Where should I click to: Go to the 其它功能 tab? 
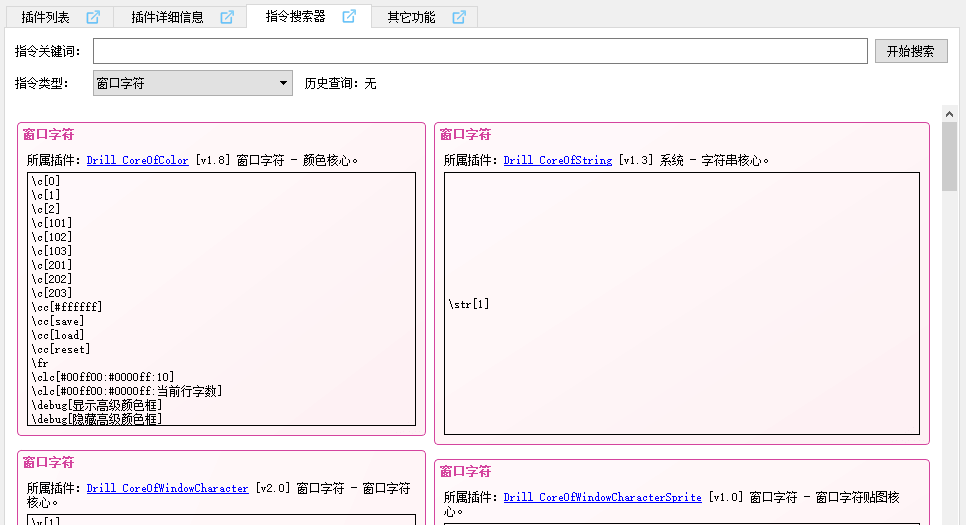pos(411,17)
